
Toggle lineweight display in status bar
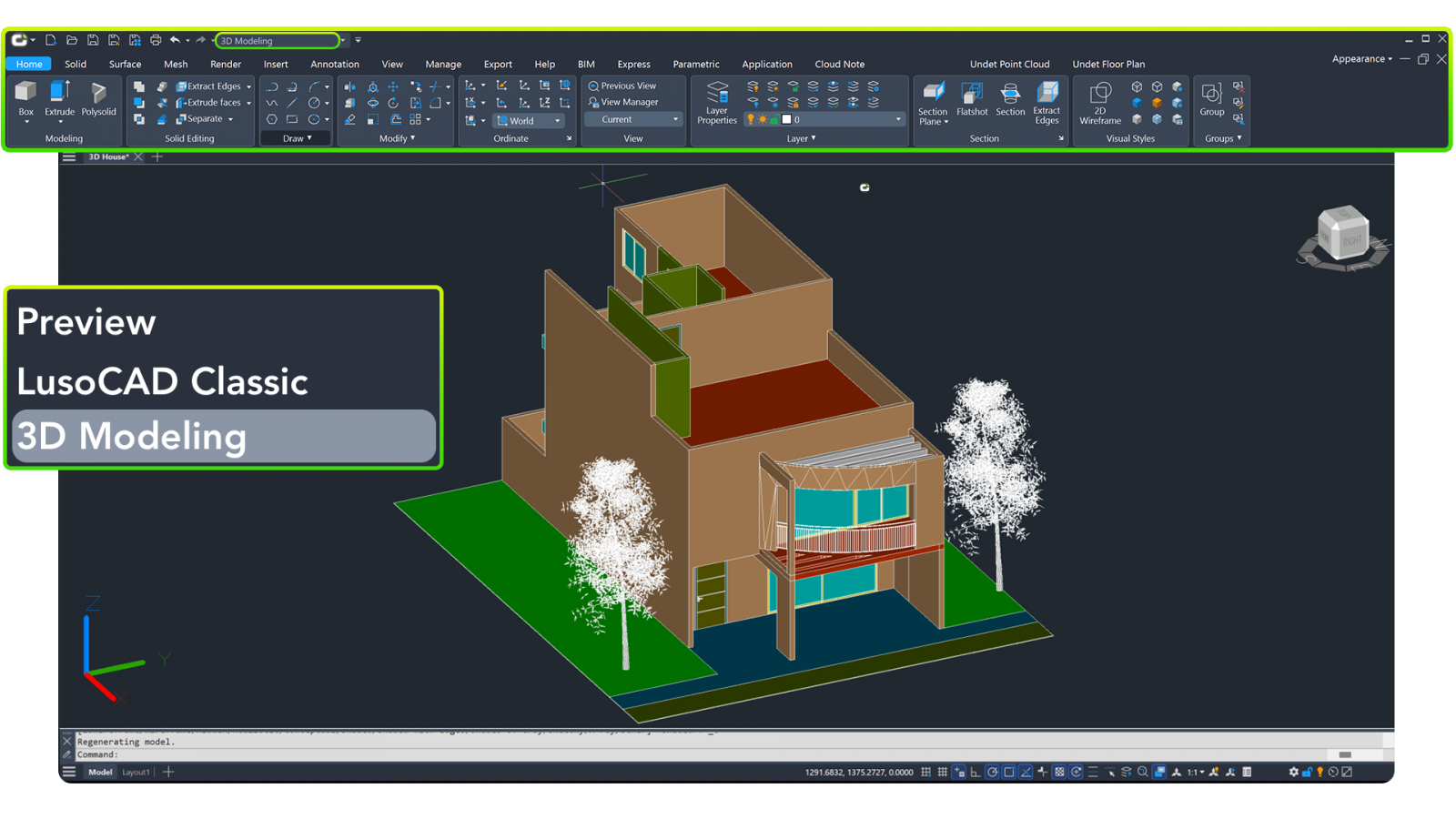1093,772
